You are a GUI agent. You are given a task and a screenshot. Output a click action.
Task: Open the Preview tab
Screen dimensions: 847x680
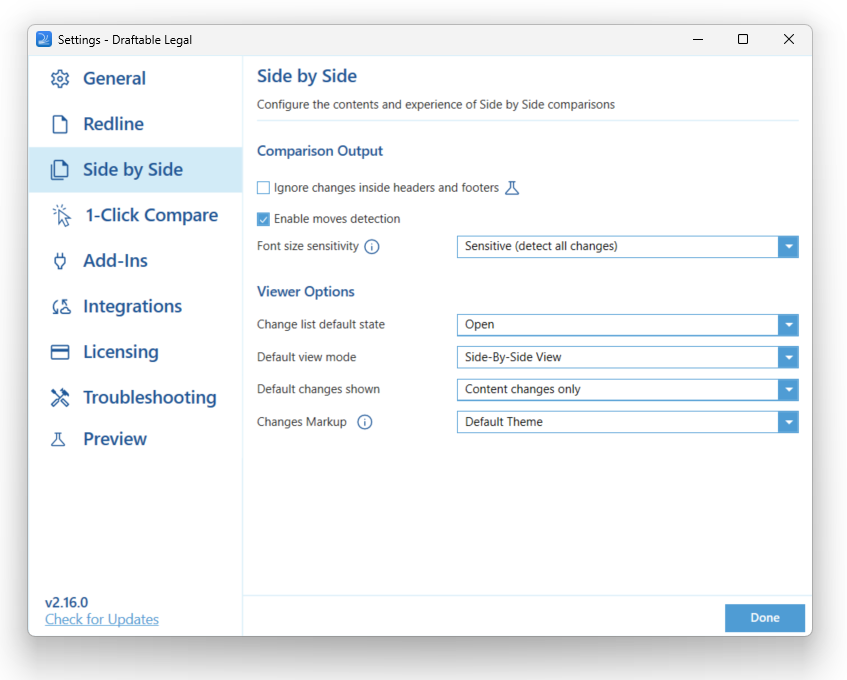136,439
